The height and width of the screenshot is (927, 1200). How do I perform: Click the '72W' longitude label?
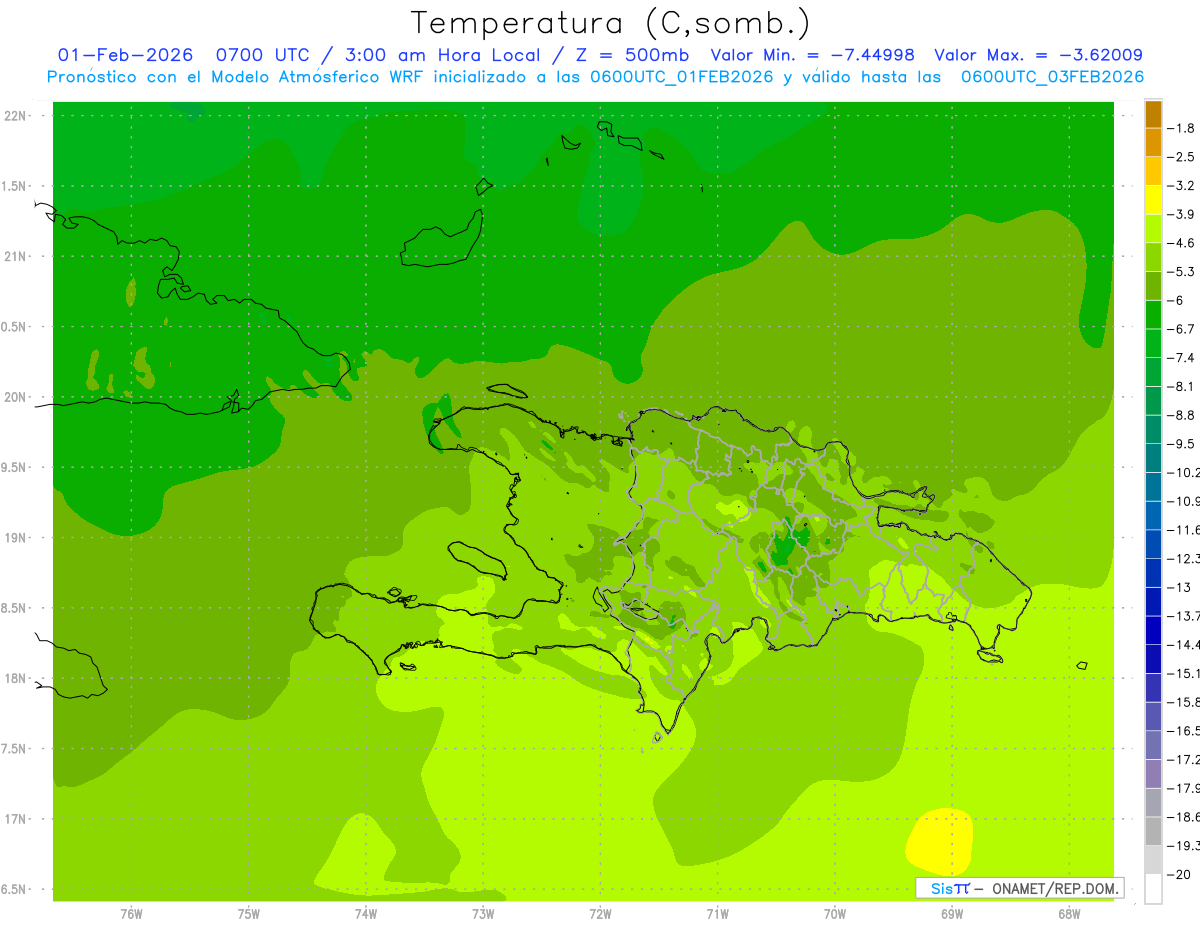click(600, 913)
